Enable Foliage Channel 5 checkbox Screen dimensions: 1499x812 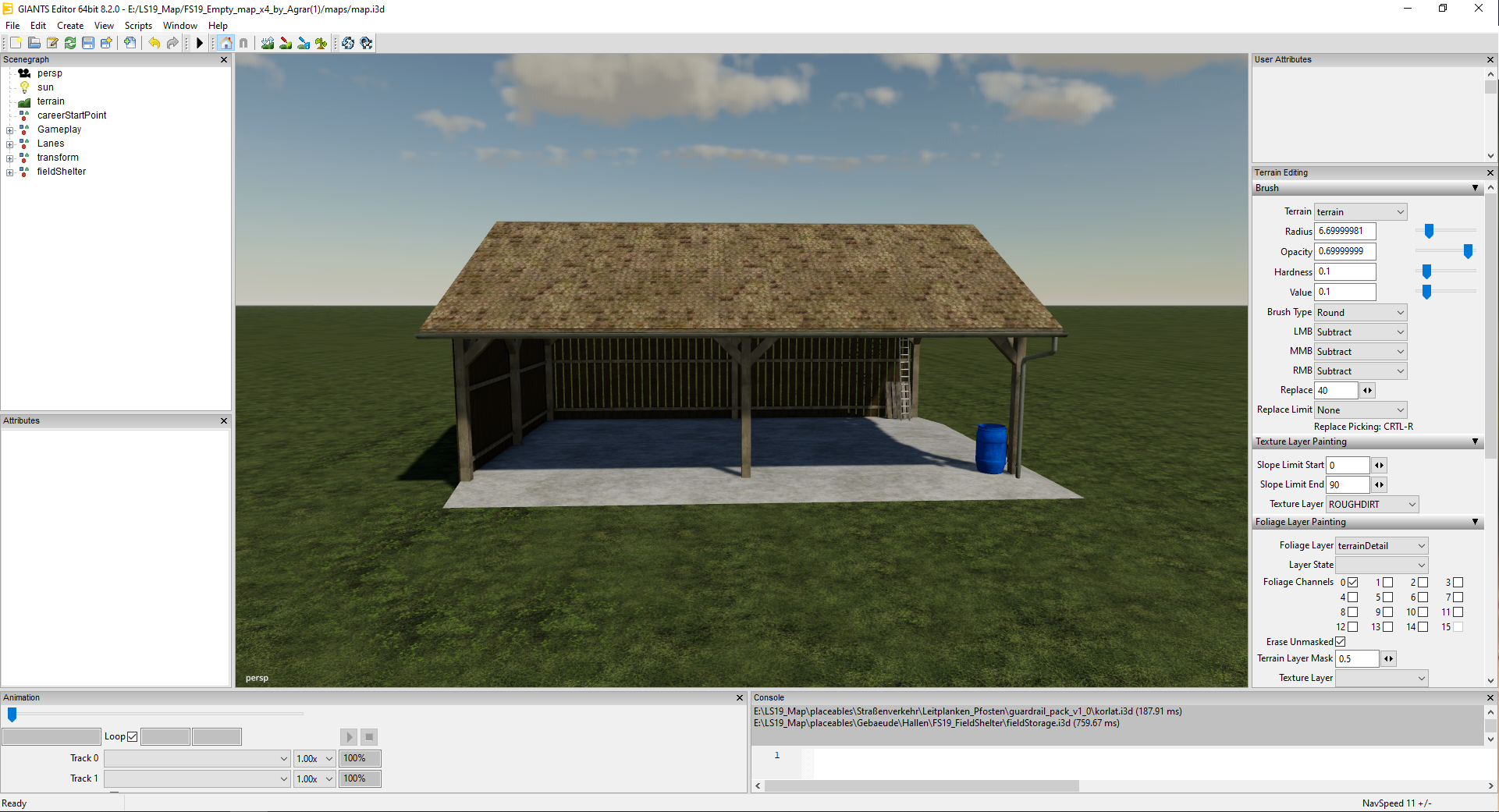pos(1387,597)
